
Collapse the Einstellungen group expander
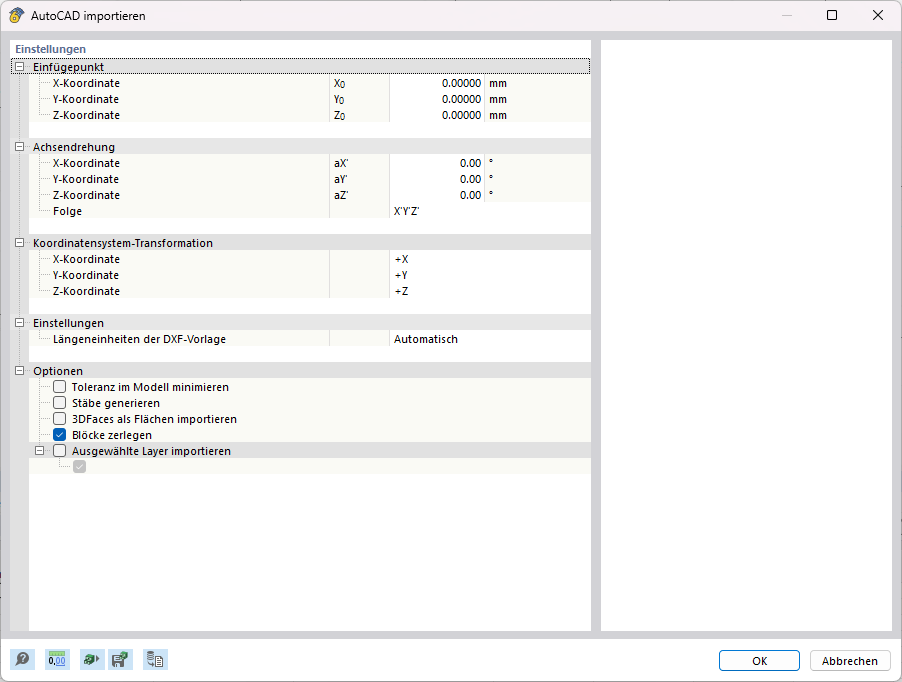[x=20, y=323]
